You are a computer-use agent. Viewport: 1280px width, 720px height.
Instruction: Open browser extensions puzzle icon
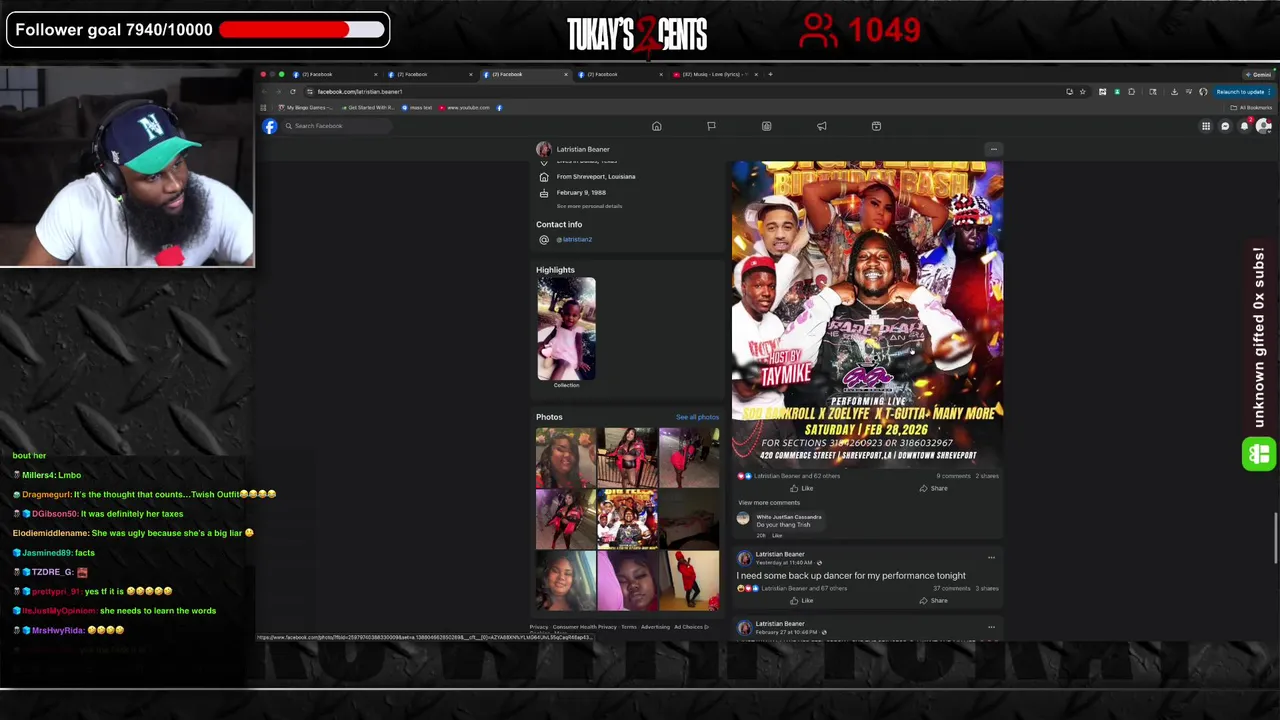click(1131, 91)
